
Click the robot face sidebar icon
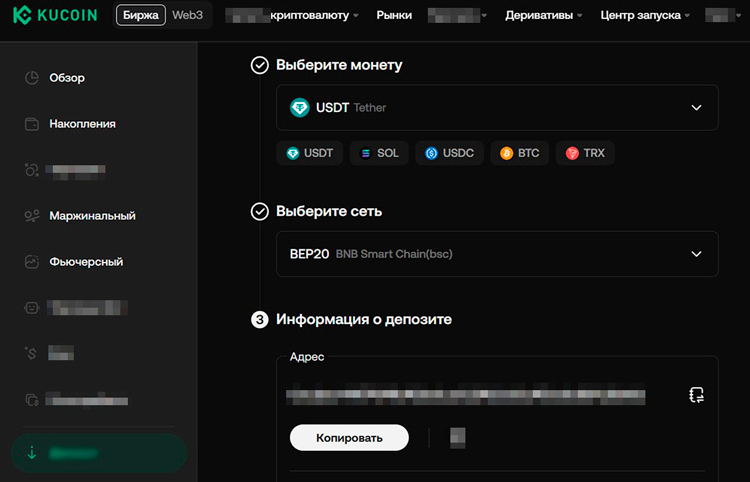[32, 308]
